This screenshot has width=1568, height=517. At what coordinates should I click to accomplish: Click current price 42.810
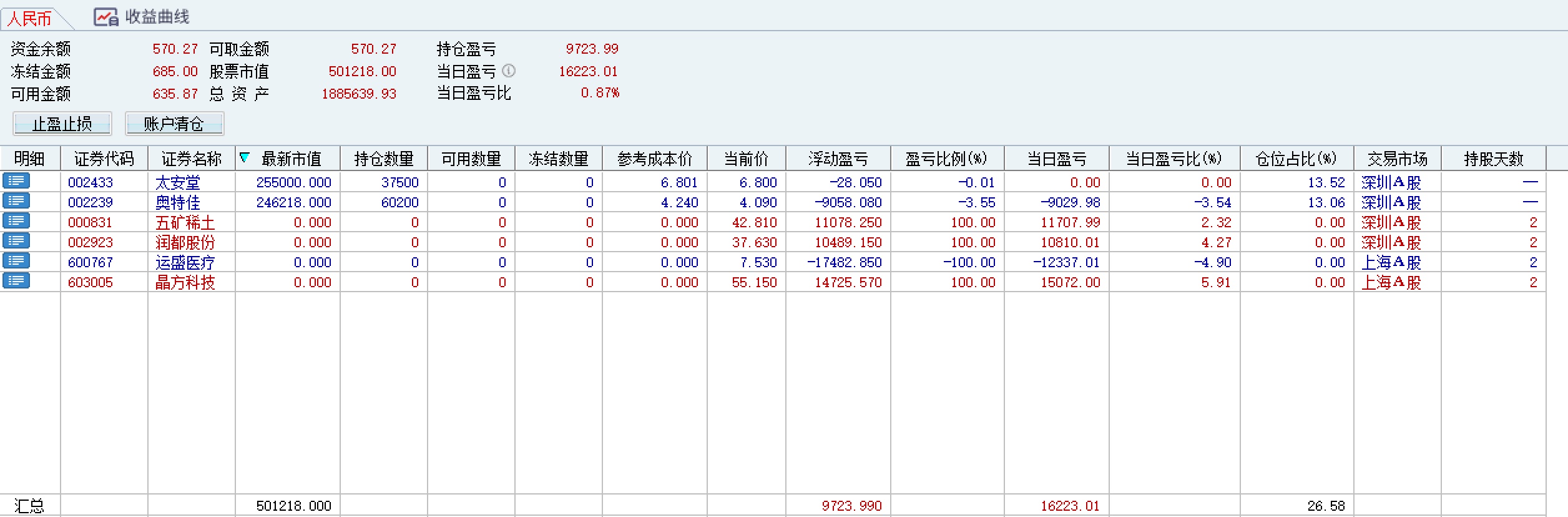755,222
